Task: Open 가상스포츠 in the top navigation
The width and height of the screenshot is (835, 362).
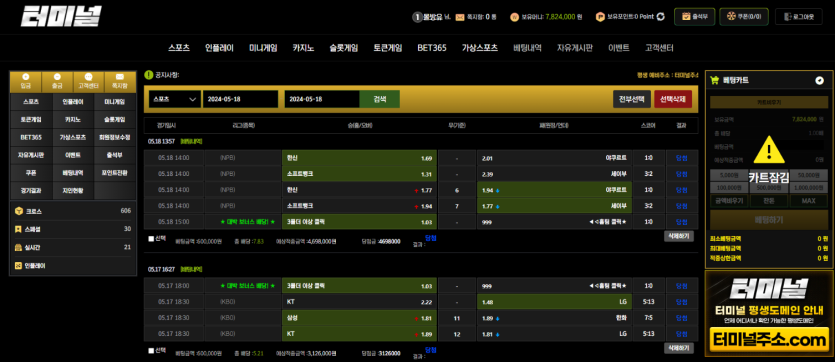Action: 480,47
